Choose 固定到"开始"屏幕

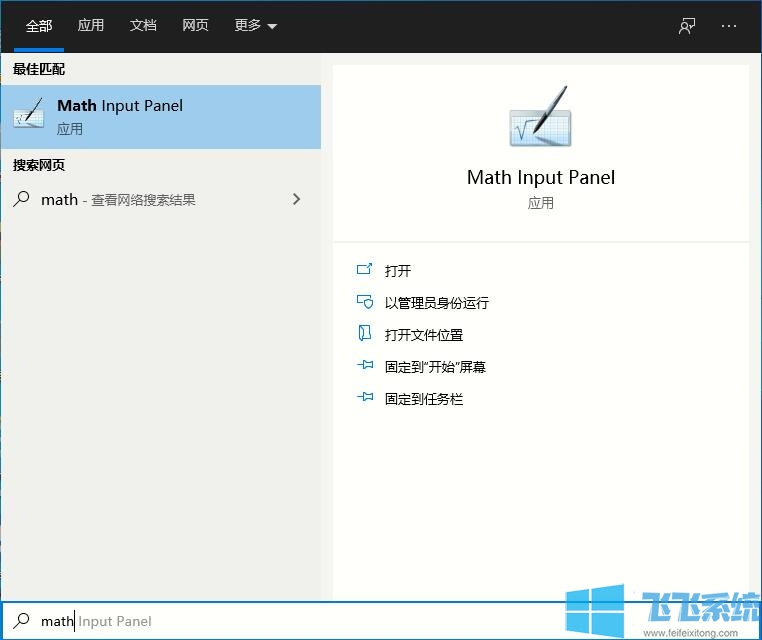point(435,367)
